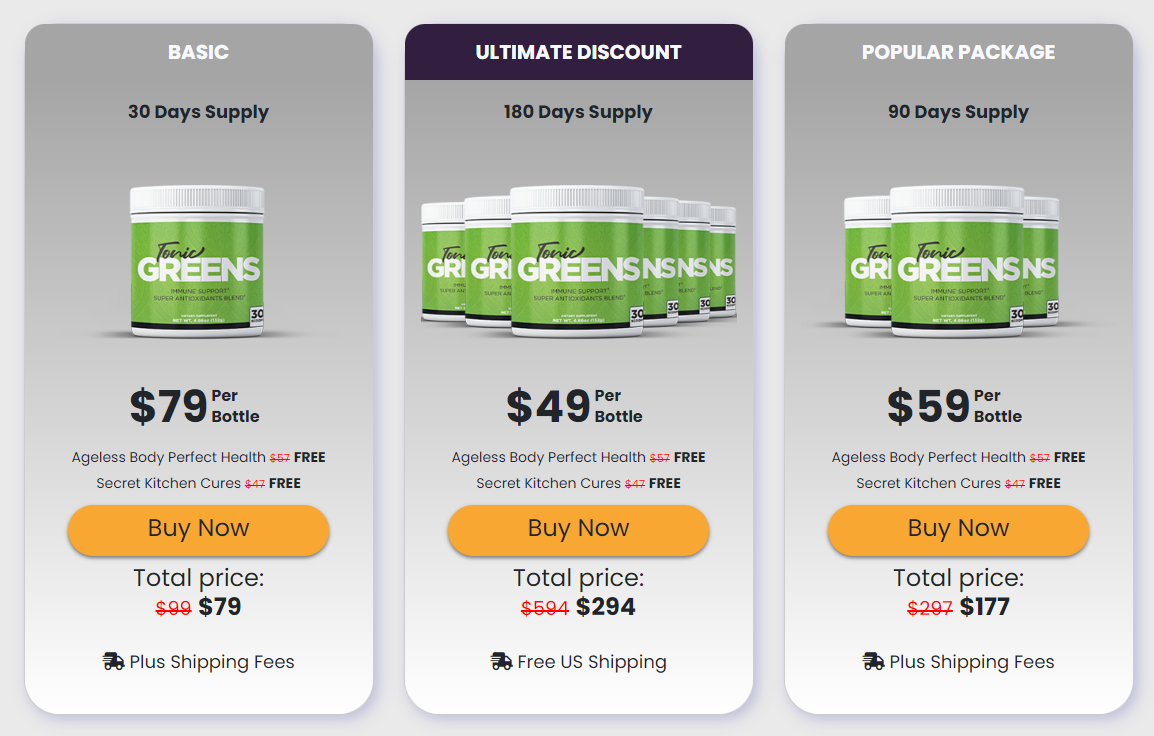This screenshot has width=1154, height=736.
Task: Click Buy Now under the Basic package
Action: click(x=198, y=530)
